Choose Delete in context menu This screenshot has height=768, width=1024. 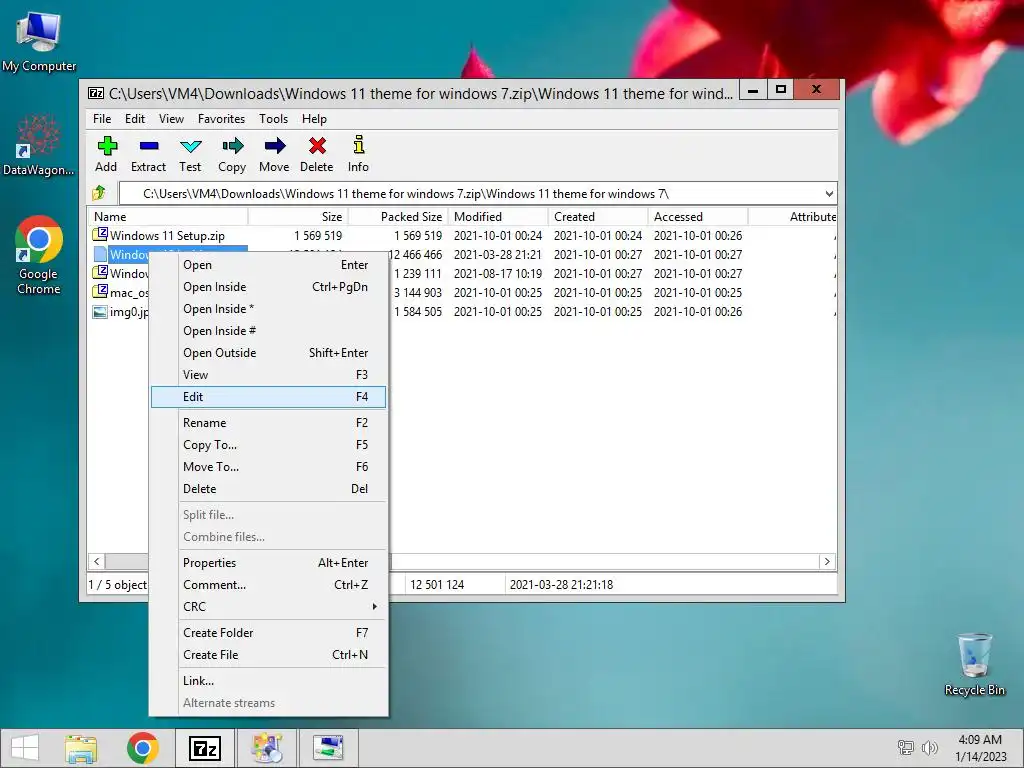pos(268,488)
